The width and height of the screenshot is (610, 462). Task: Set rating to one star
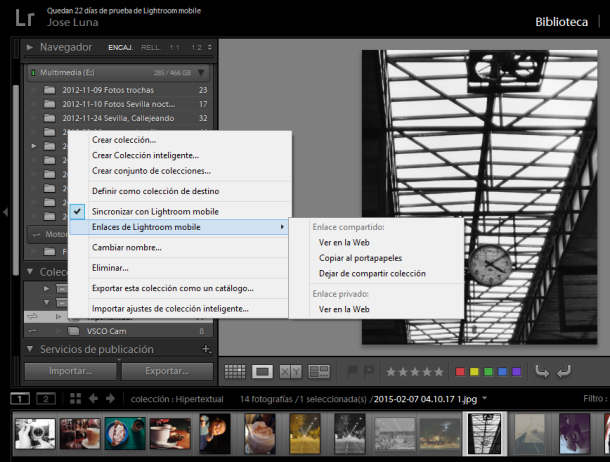(x=391, y=372)
